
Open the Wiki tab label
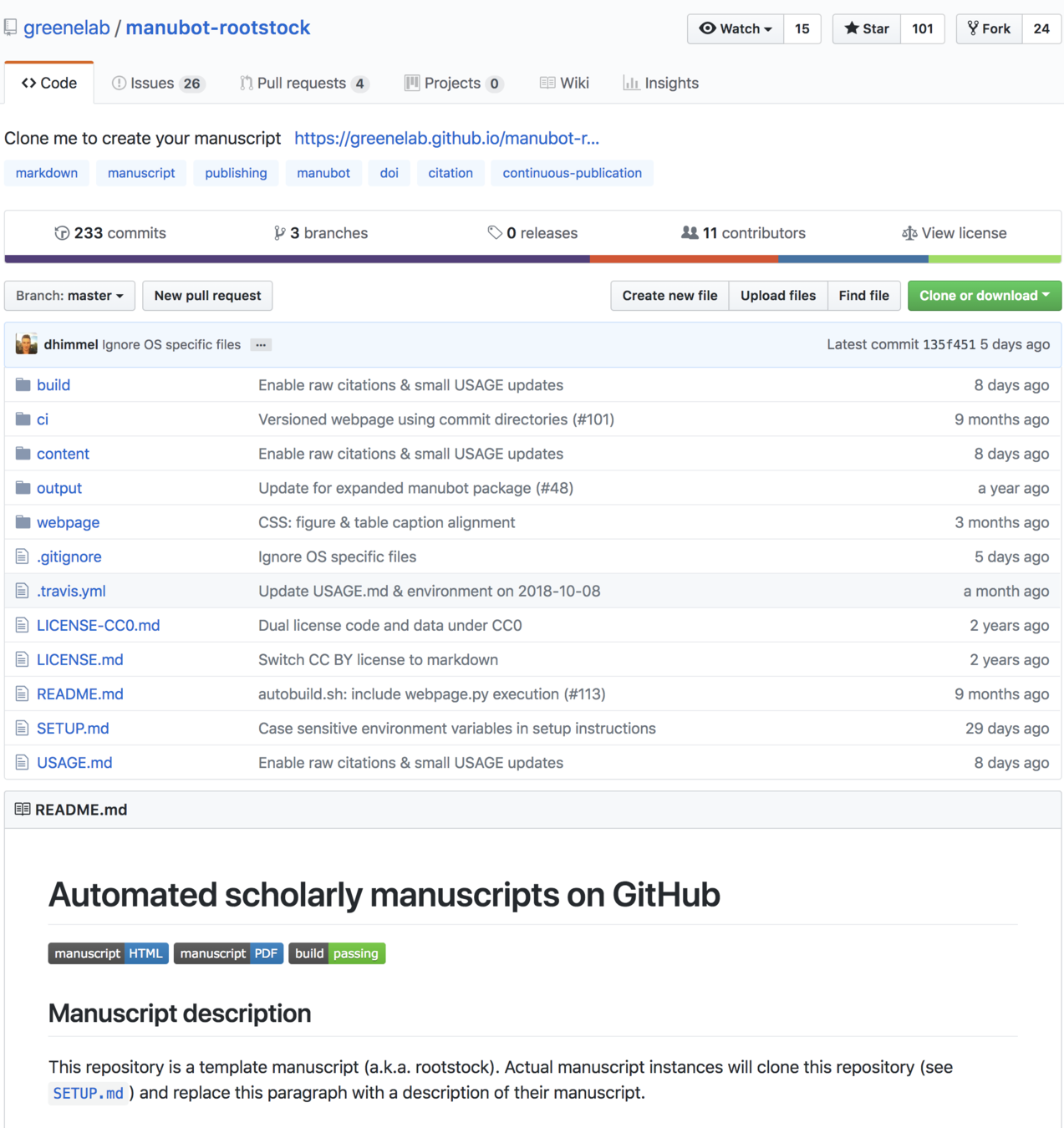point(574,83)
